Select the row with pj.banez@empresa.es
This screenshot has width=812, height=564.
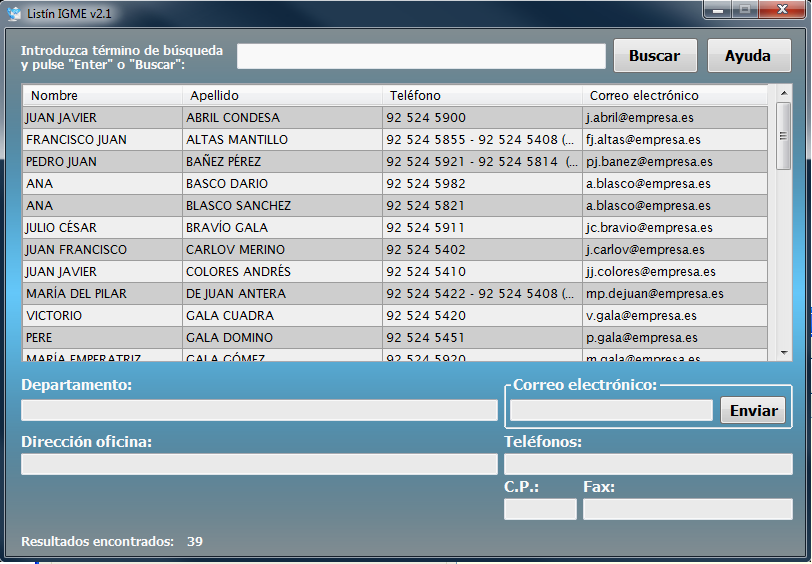[x=672, y=162]
